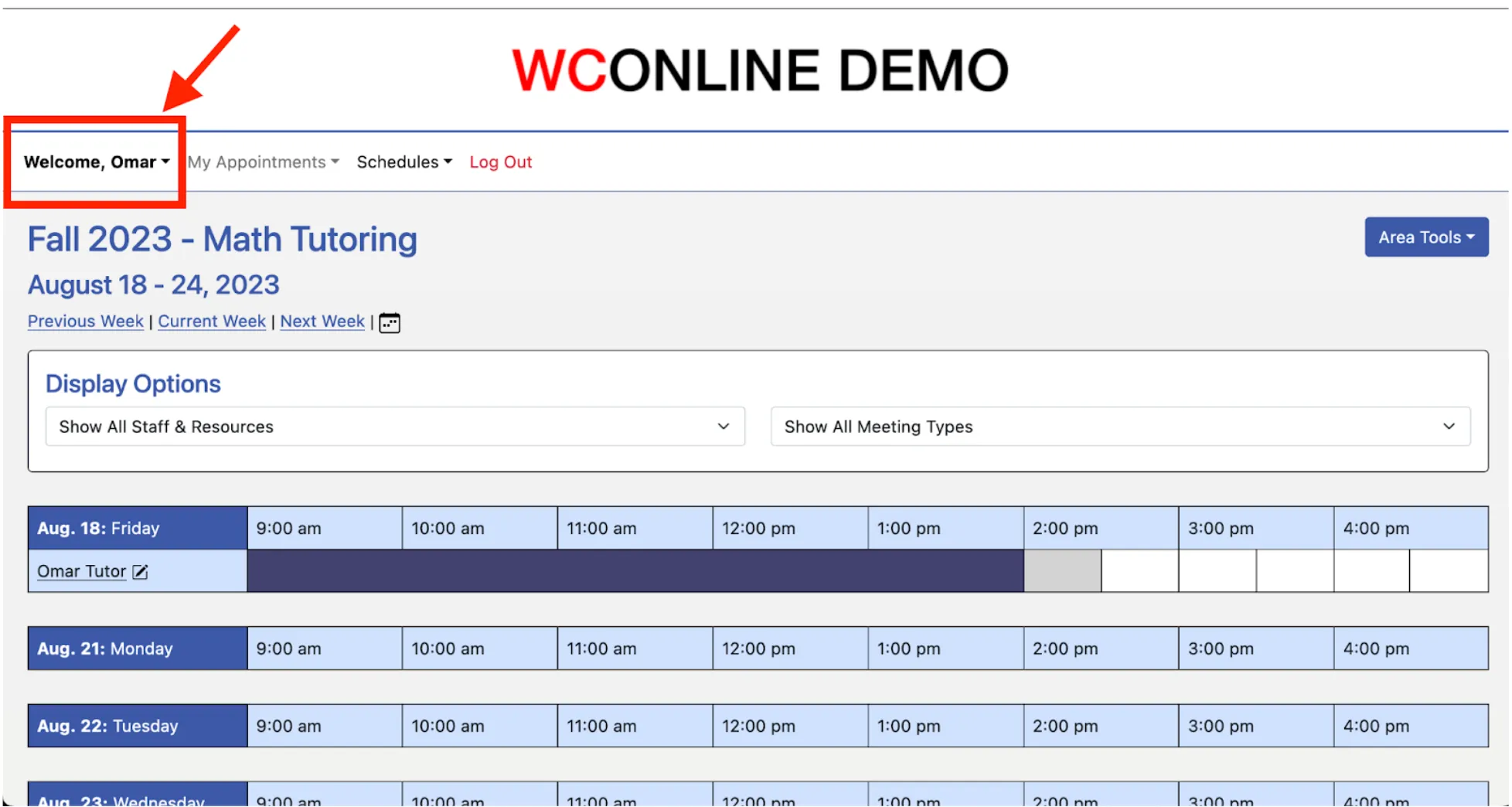
Task: Click 3:00 pm header in Monday row
Action: coord(1256,649)
